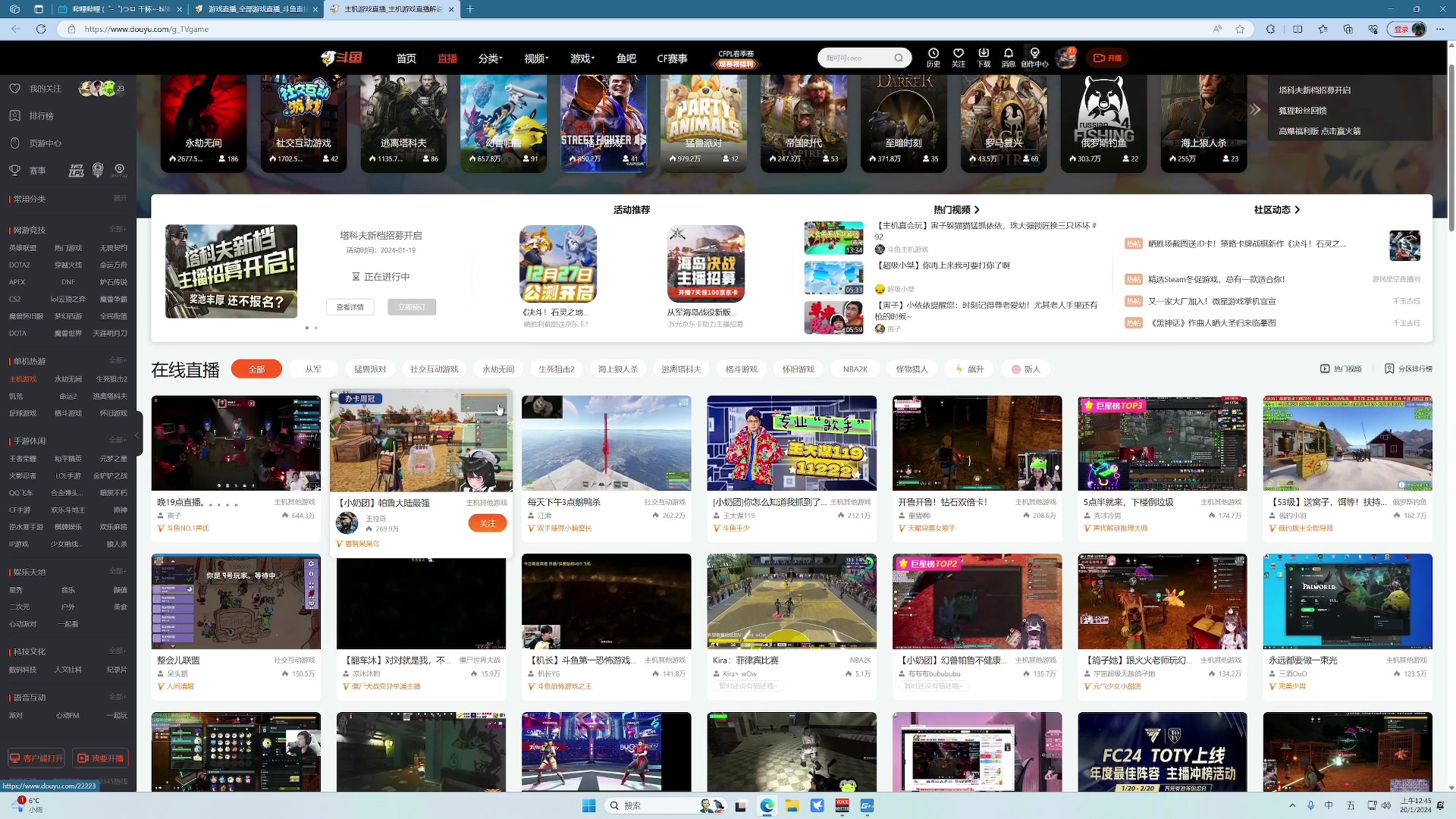The image size is (1456, 819).
Task: Click the 赛事 trophy icon in sidebar
Action: pyautogui.click(x=14, y=171)
